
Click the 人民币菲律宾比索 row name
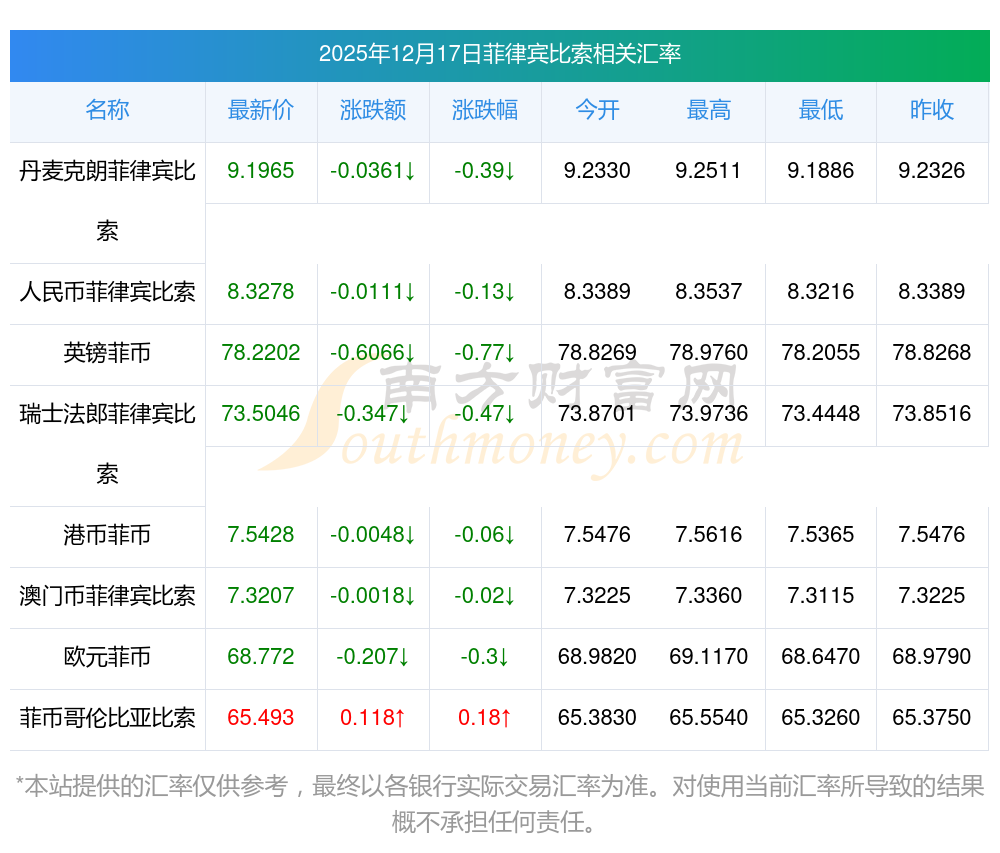click(x=107, y=292)
